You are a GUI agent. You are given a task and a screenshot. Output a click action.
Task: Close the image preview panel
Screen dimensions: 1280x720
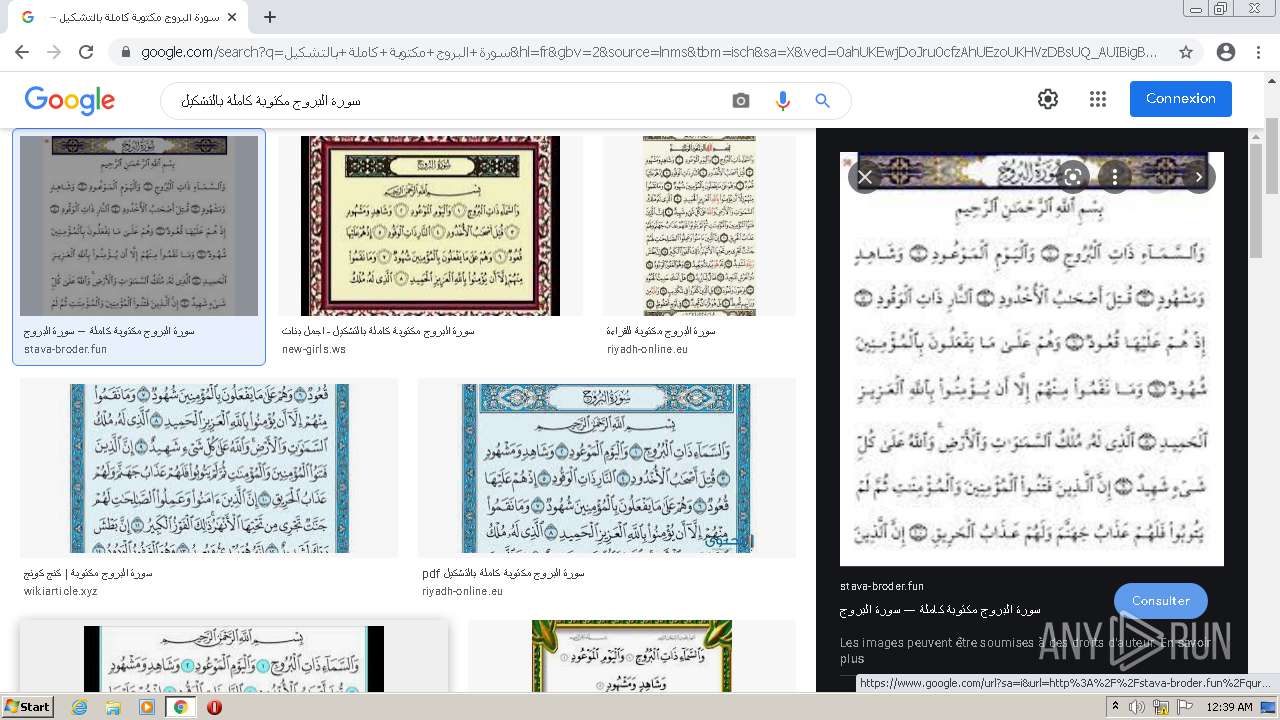pos(865,177)
